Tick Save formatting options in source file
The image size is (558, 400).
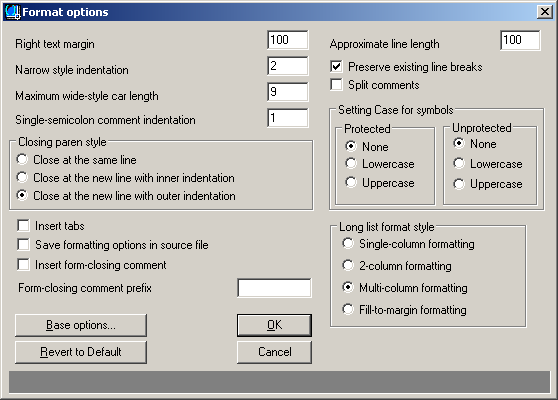click(23, 245)
